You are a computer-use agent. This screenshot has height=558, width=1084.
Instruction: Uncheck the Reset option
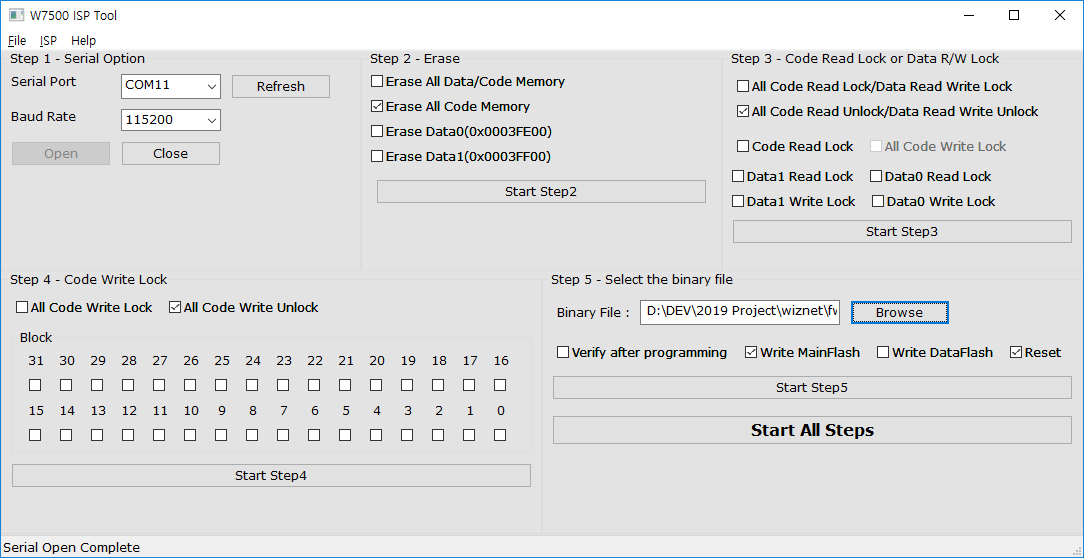pyautogui.click(x=1016, y=353)
